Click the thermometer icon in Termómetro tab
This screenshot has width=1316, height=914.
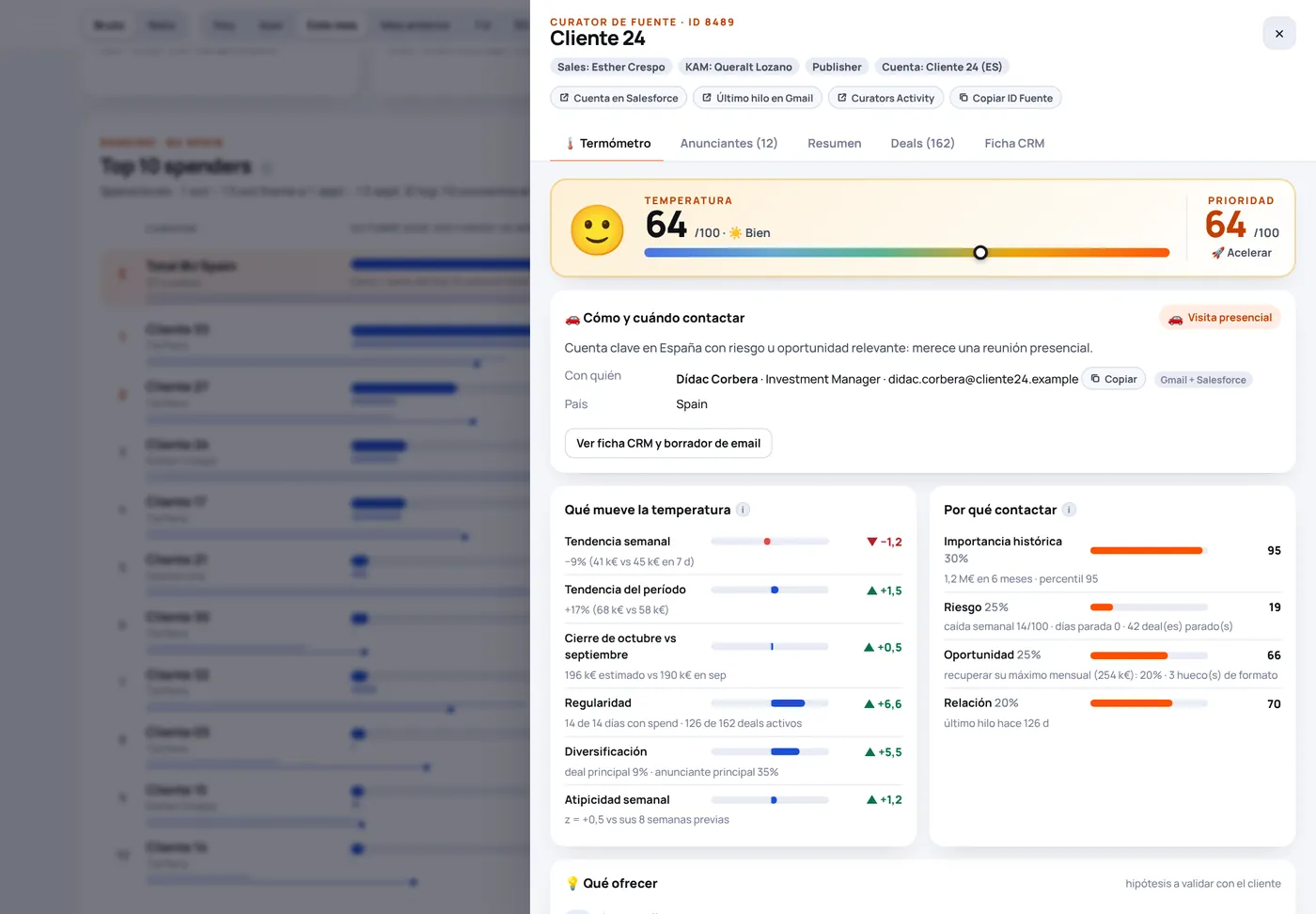click(570, 144)
